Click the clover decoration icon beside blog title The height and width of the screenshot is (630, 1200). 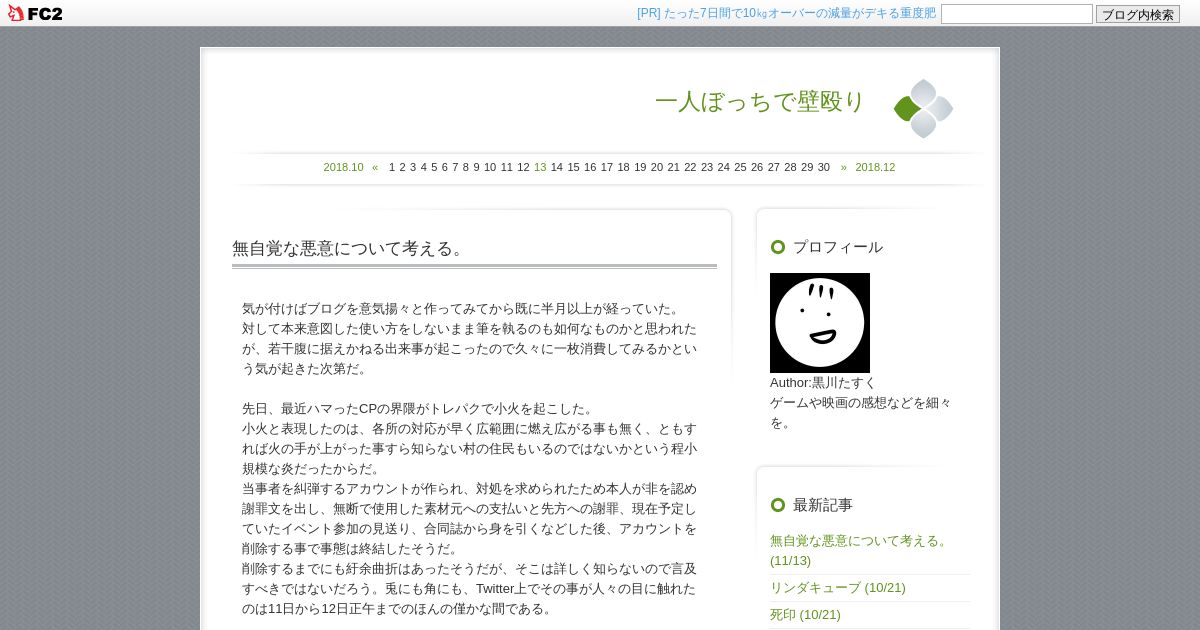(923, 108)
